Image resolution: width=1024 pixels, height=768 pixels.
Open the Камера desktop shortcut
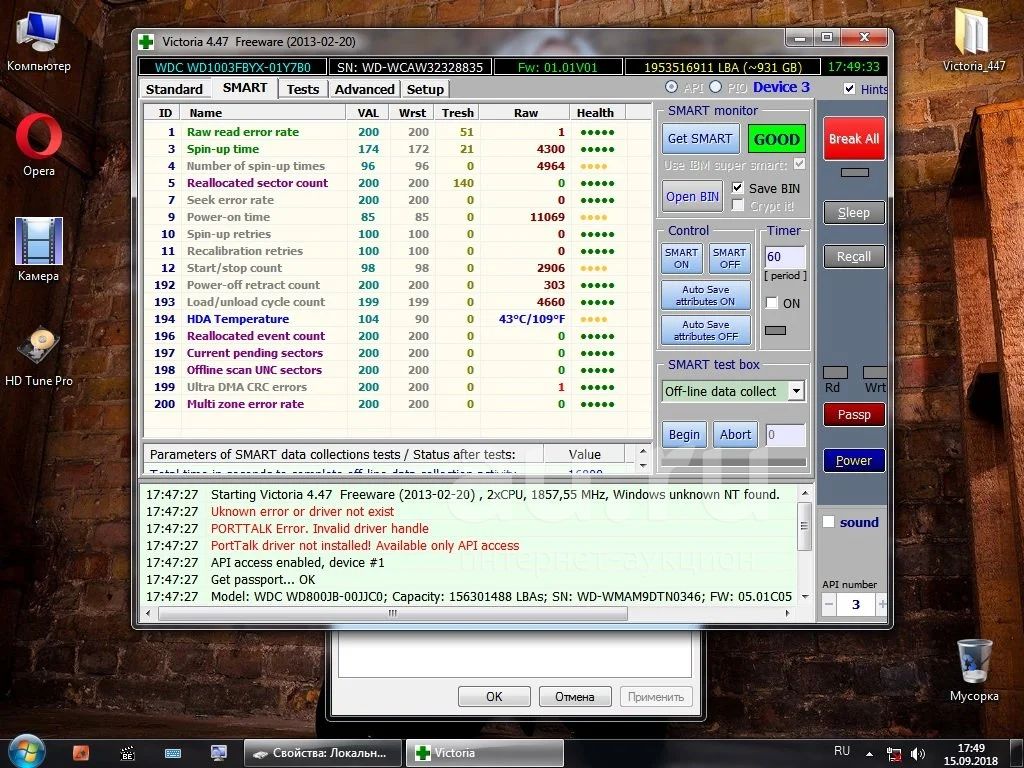(39, 249)
